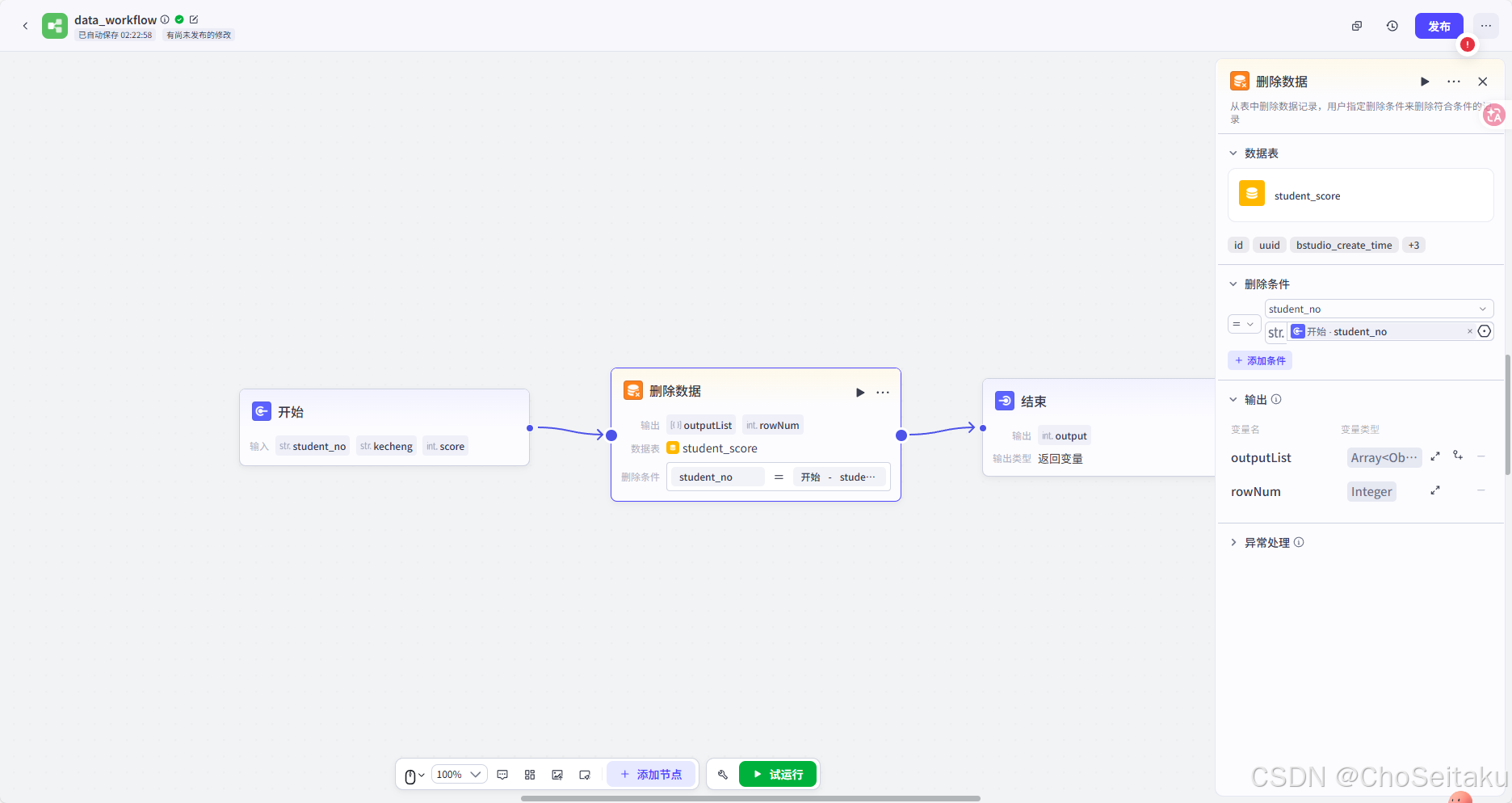Edit the workflow name with the pencil icon
The width and height of the screenshot is (1512, 803).
pos(194,19)
